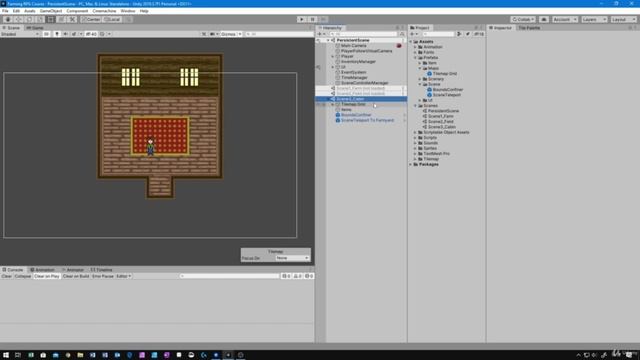The image size is (640, 360).
Task: Select the Move tool in main toolbar
Action: pyautogui.click(x=18, y=19)
